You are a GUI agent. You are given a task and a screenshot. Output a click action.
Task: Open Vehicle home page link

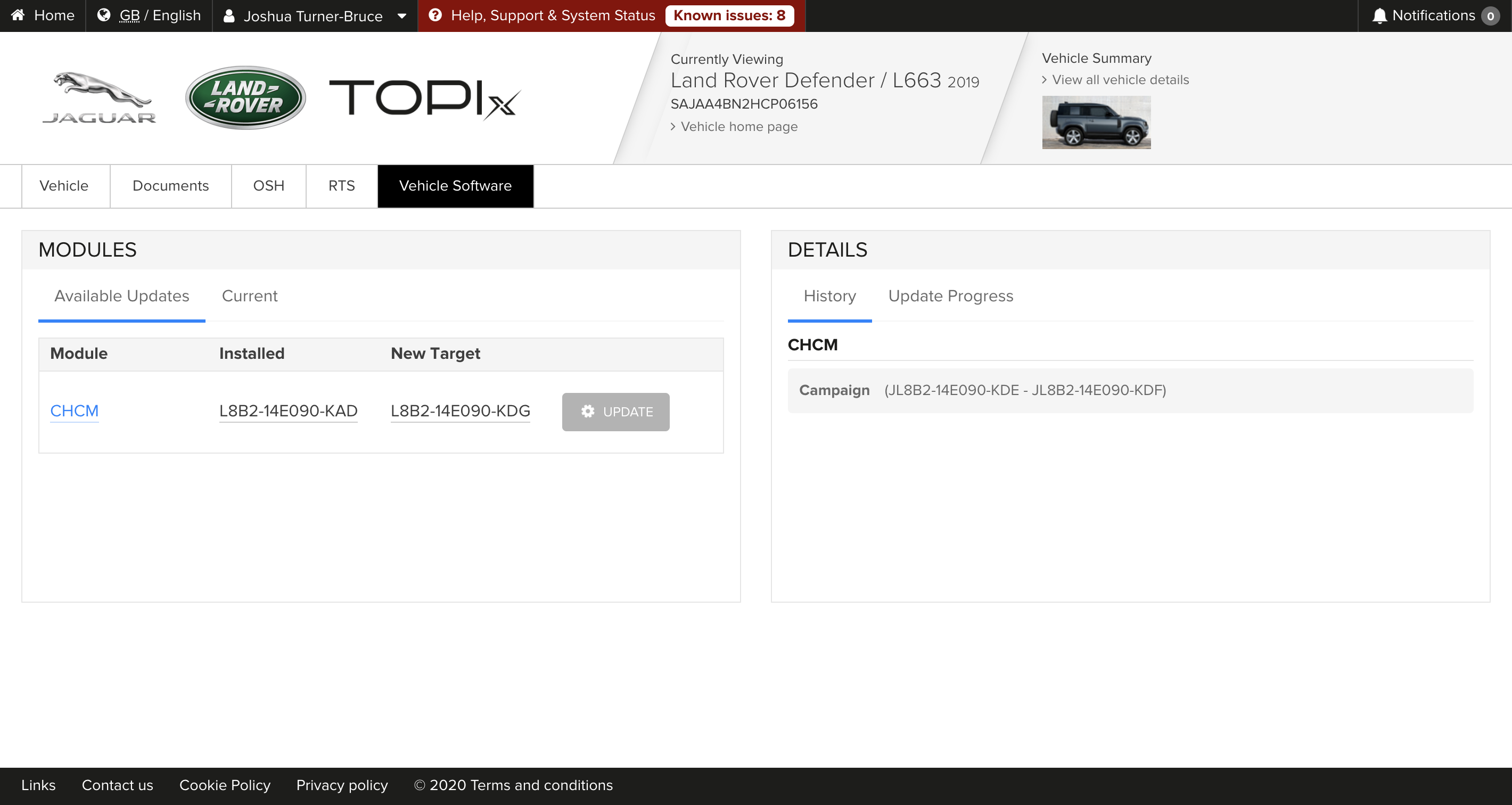click(x=739, y=127)
